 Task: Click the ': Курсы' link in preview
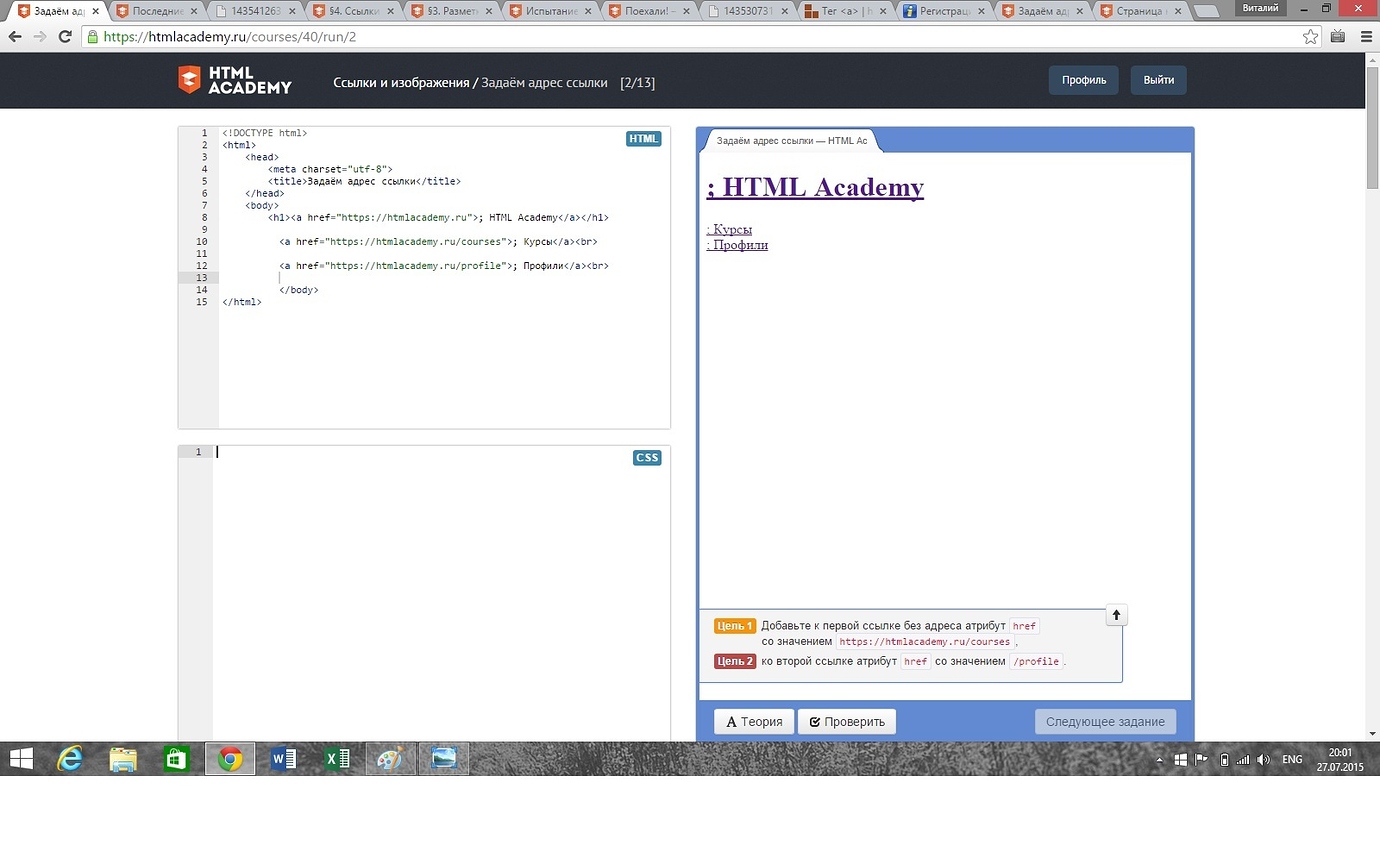729,230
